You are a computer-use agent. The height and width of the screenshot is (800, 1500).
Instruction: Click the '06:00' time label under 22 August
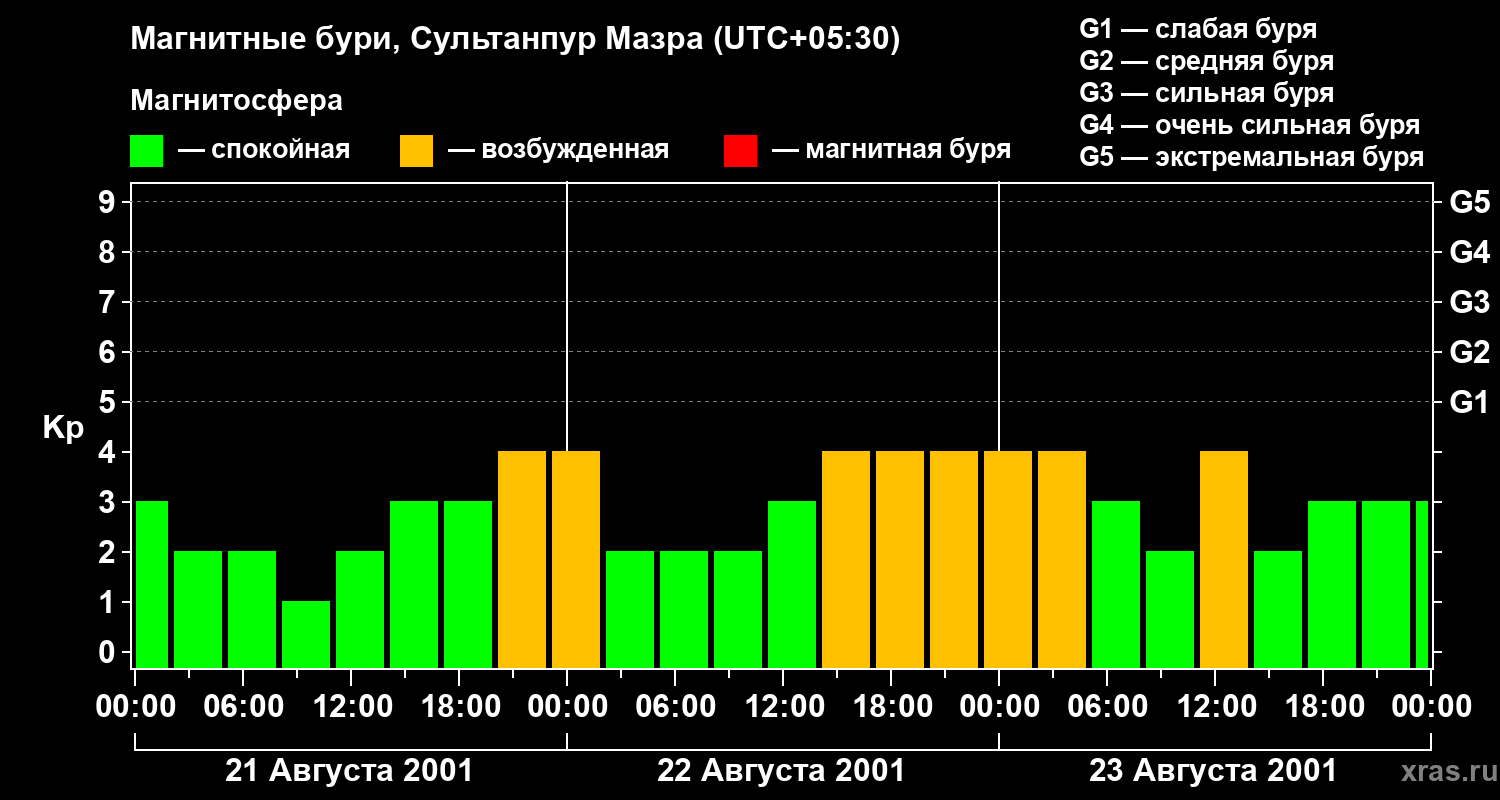[675, 707]
